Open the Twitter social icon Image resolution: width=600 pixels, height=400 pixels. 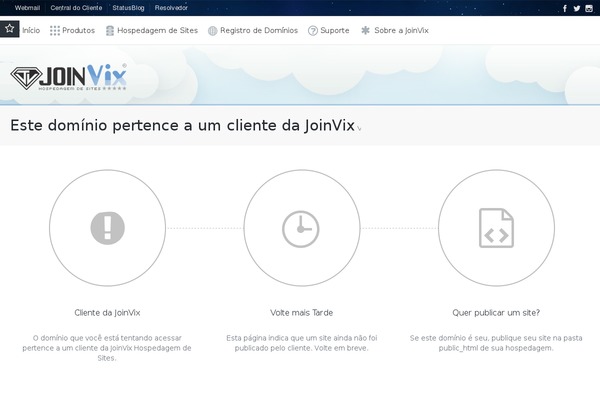(x=577, y=8)
